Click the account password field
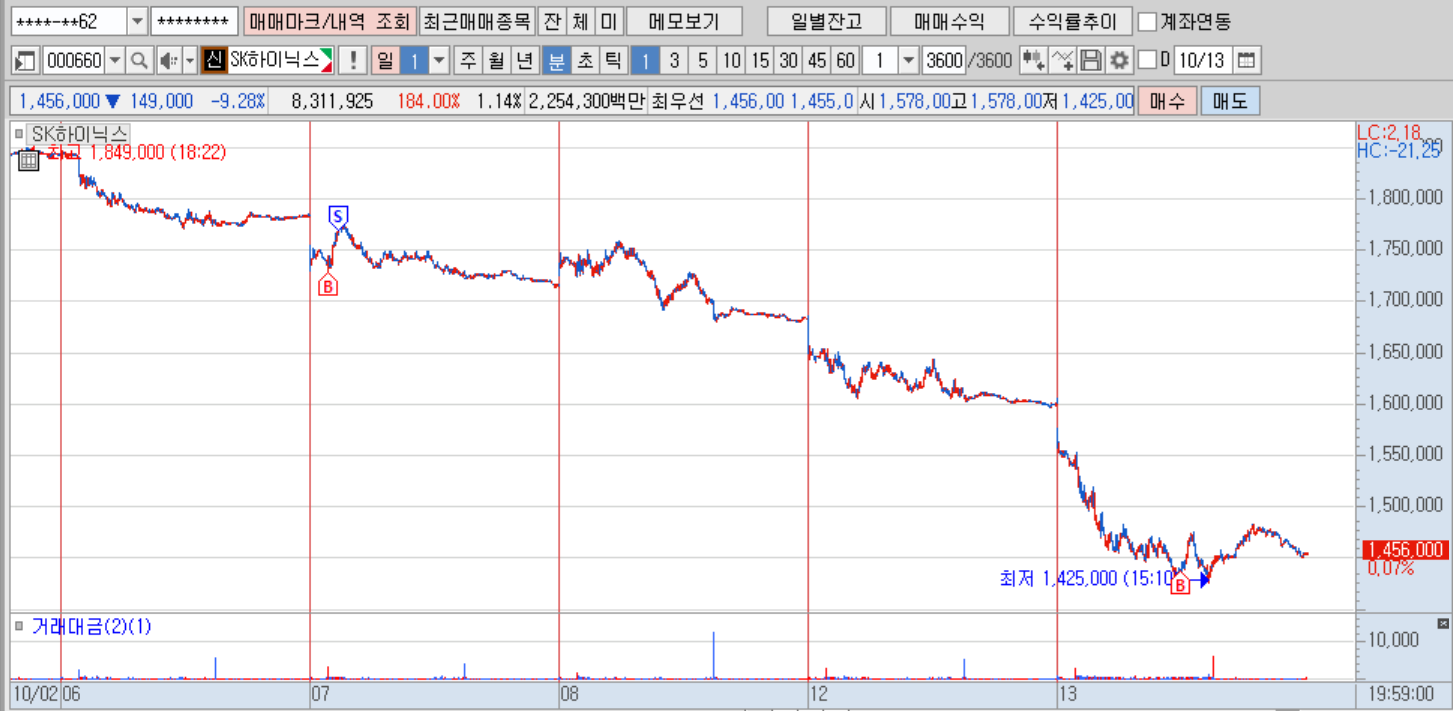The image size is (1453, 711). point(194,21)
